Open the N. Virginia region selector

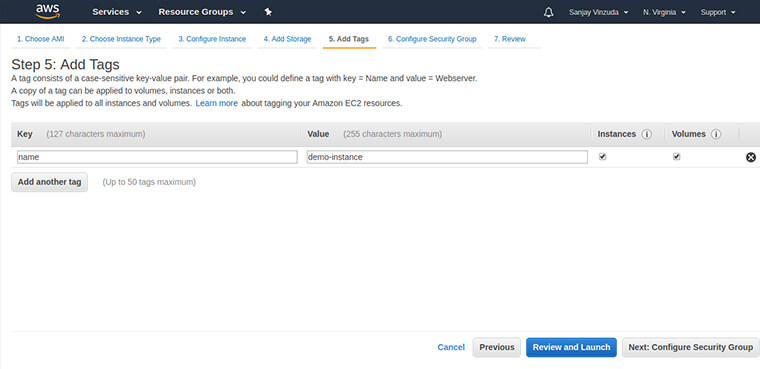point(664,13)
